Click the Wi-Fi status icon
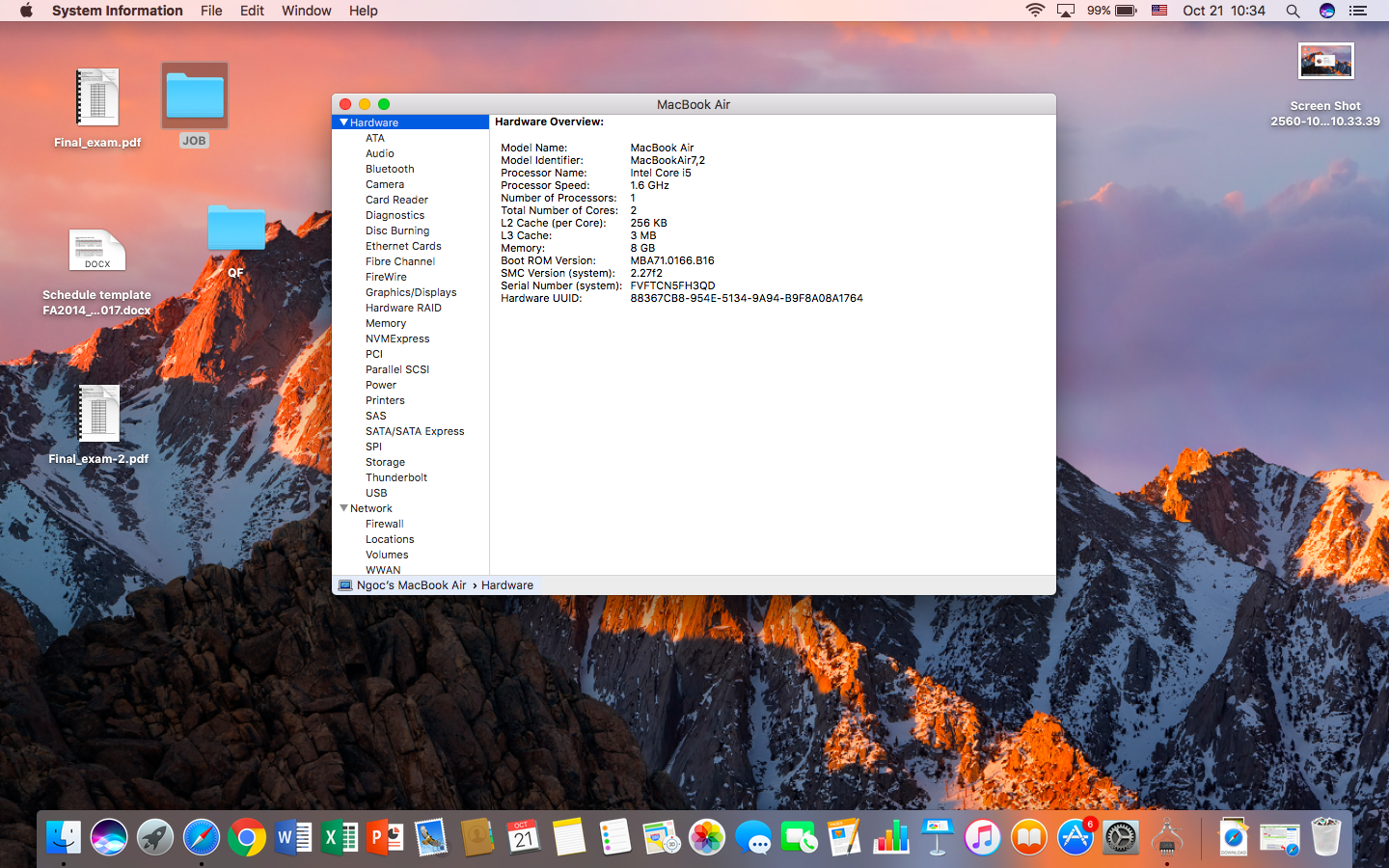Viewport: 1389px width, 868px height. point(1035,11)
